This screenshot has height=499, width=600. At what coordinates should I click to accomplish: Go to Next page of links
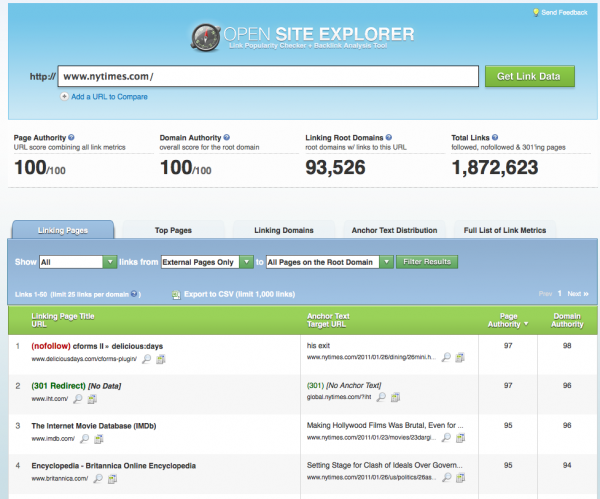coord(575,294)
